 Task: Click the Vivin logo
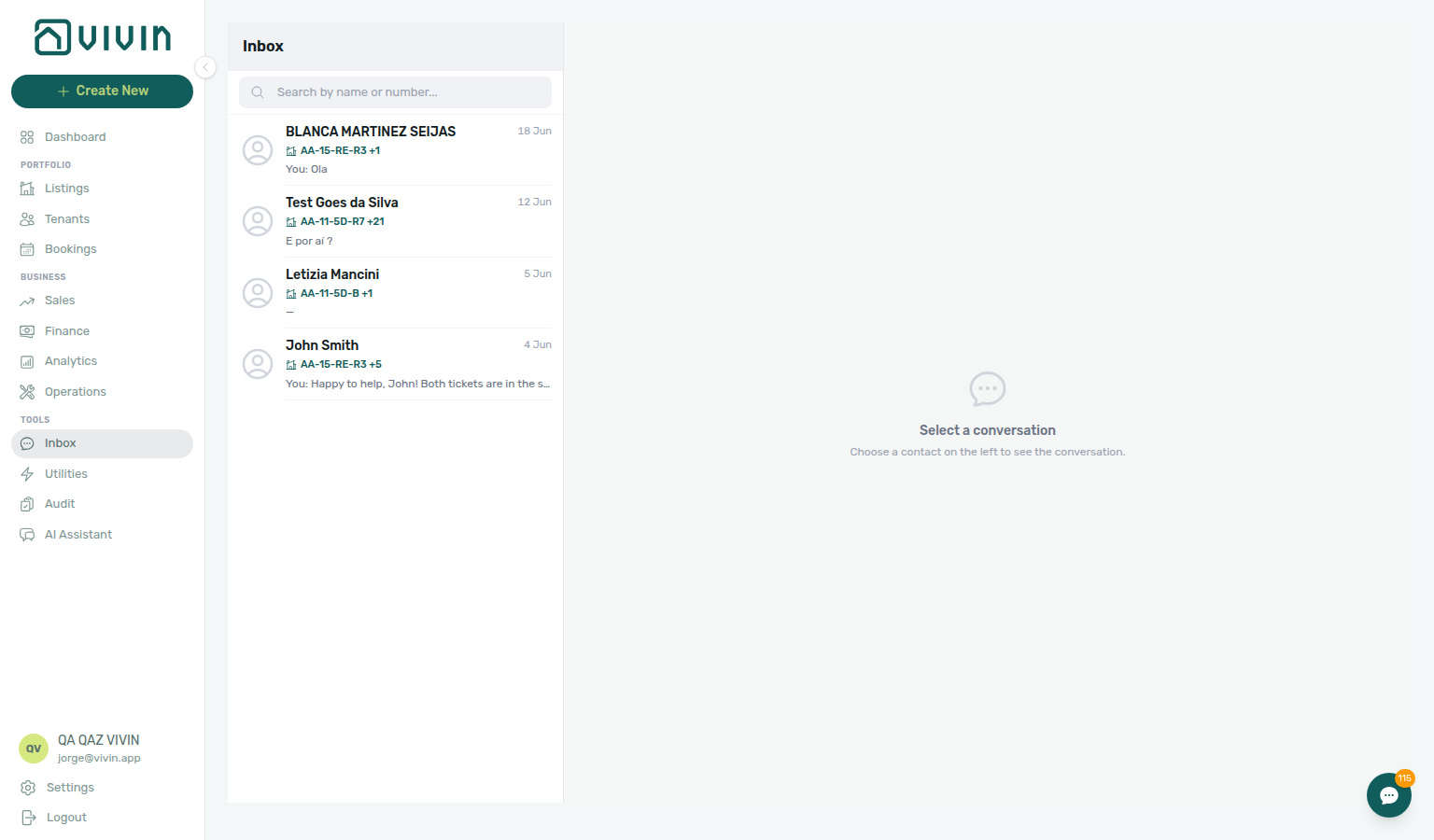pos(103,37)
